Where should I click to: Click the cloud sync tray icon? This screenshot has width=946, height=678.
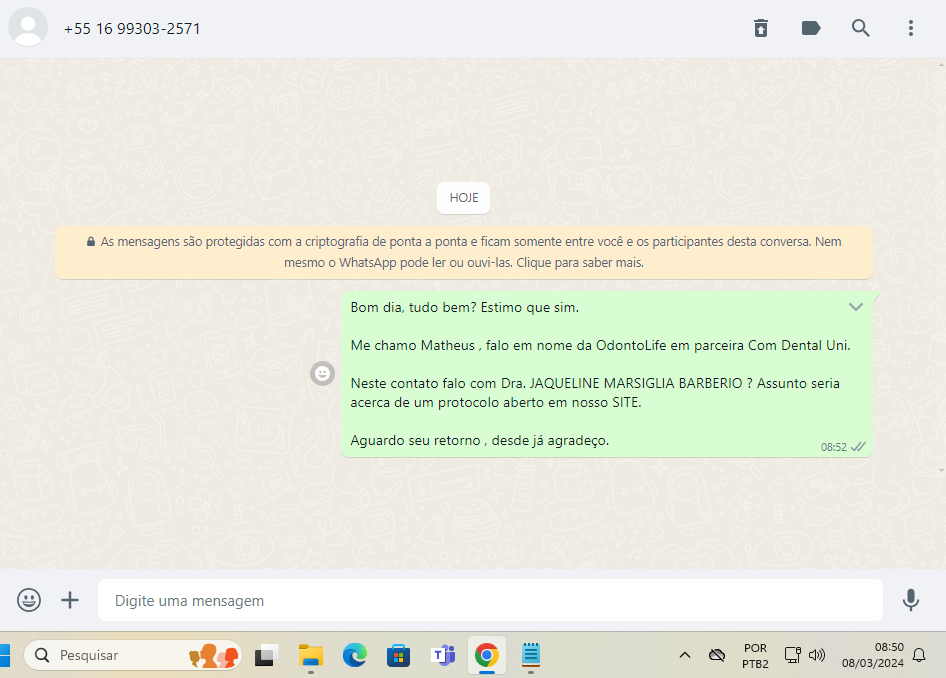(x=717, y=655)
